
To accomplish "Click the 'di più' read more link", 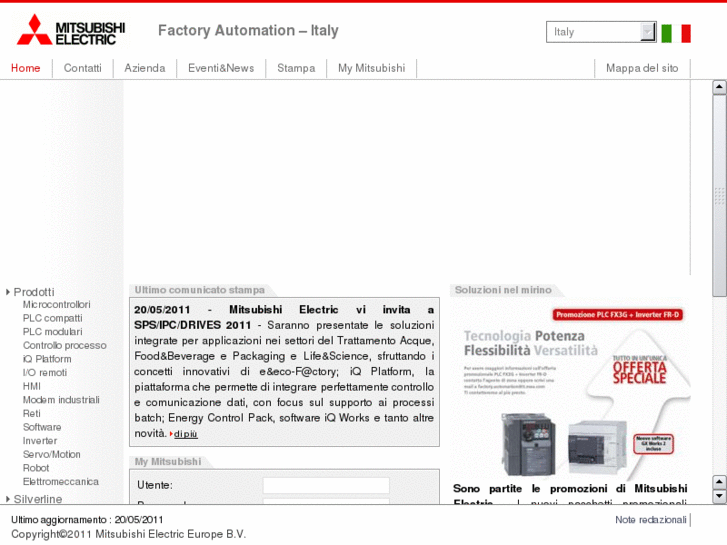I will 185,434.
